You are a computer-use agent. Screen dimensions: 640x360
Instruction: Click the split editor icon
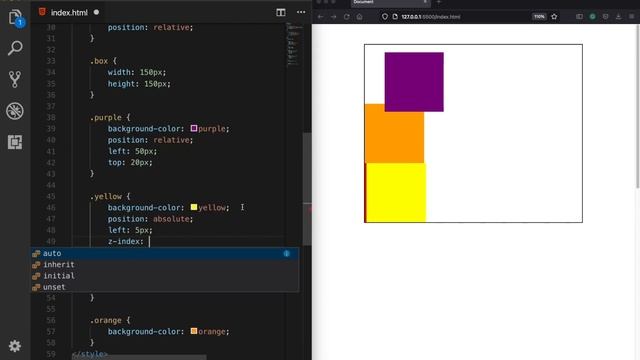(x=280, y=12)
